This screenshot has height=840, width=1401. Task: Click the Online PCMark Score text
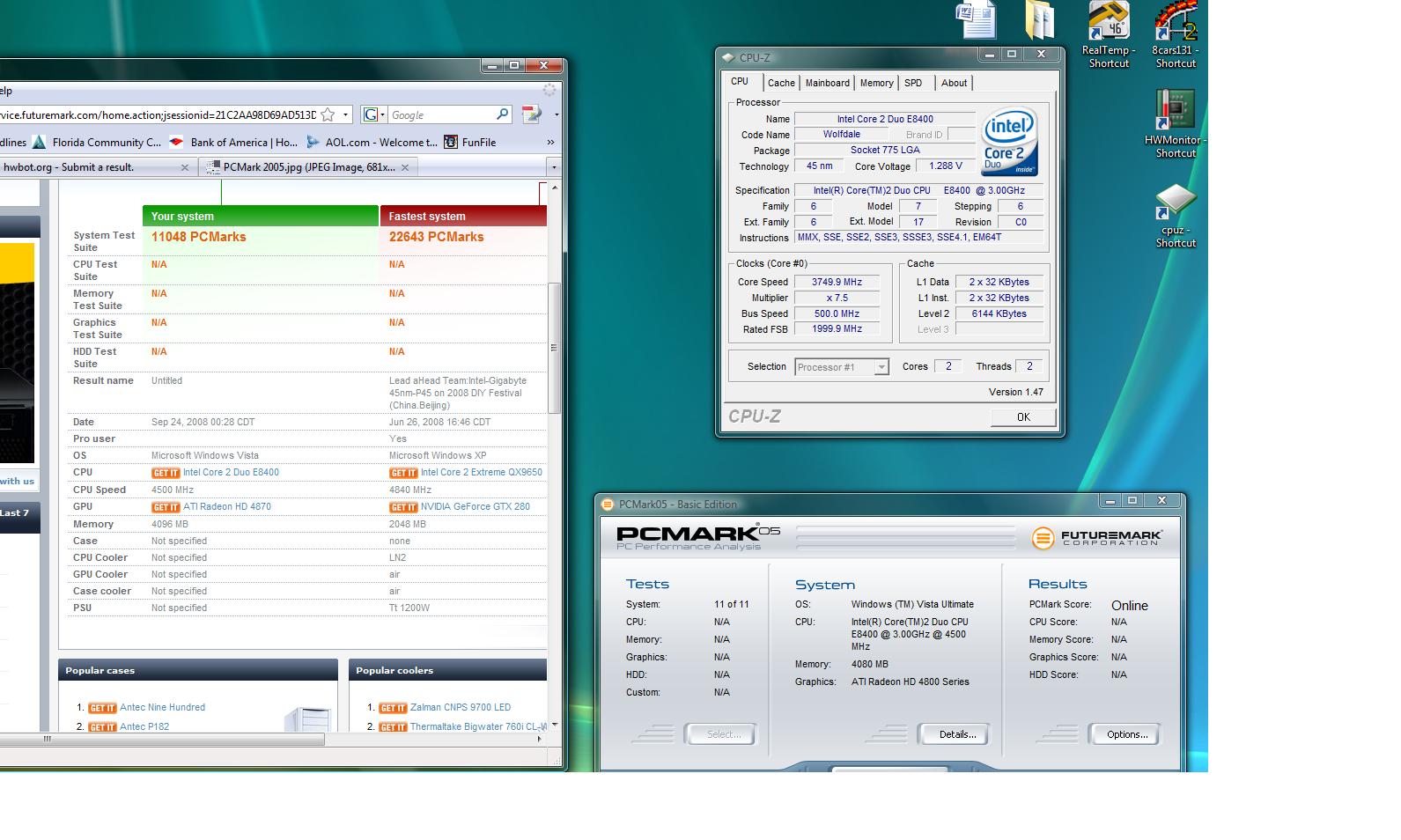1130,606
